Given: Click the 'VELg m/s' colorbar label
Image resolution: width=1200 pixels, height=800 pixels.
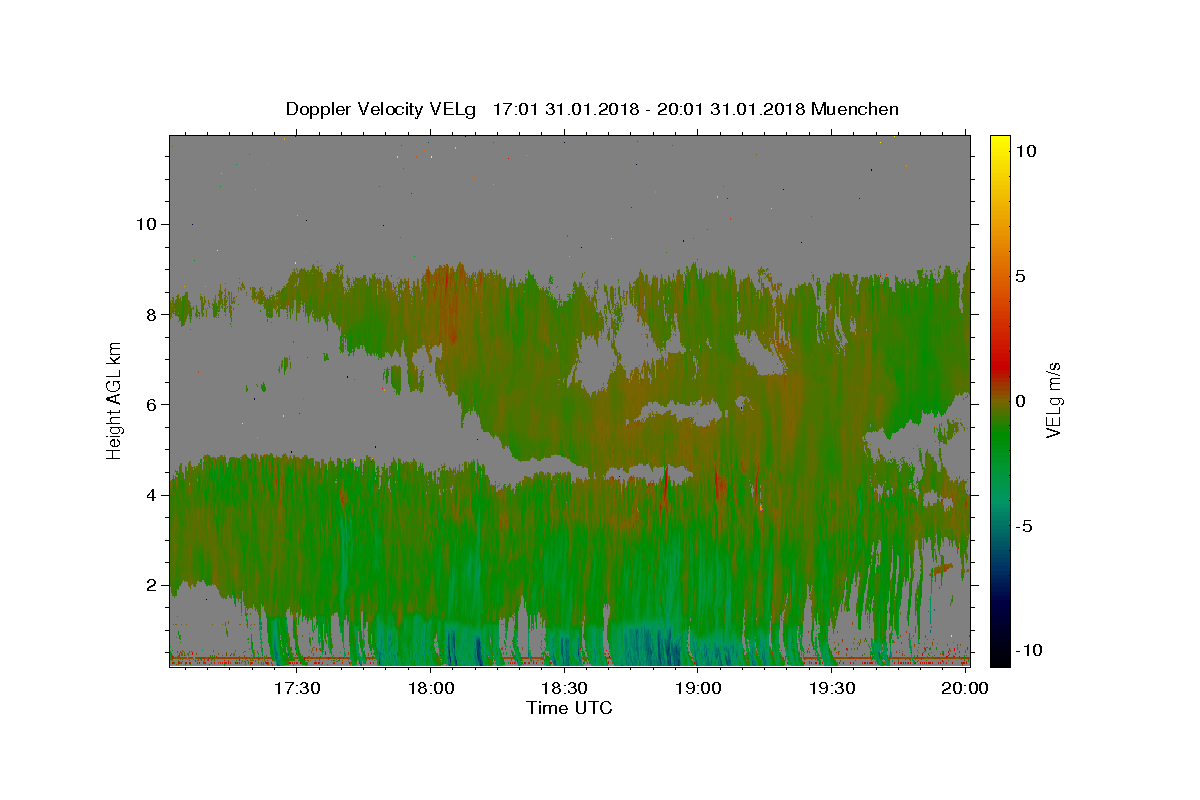Looking at the screenshot, I should coord(1053,400).
